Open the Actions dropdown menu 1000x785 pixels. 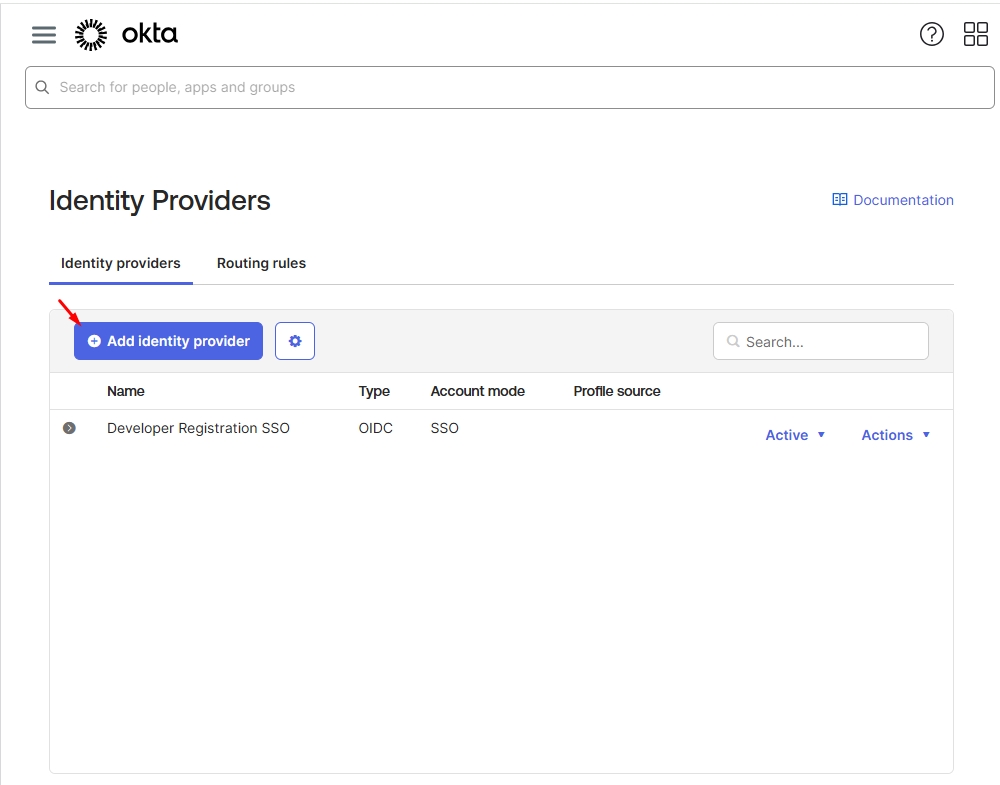895,435
